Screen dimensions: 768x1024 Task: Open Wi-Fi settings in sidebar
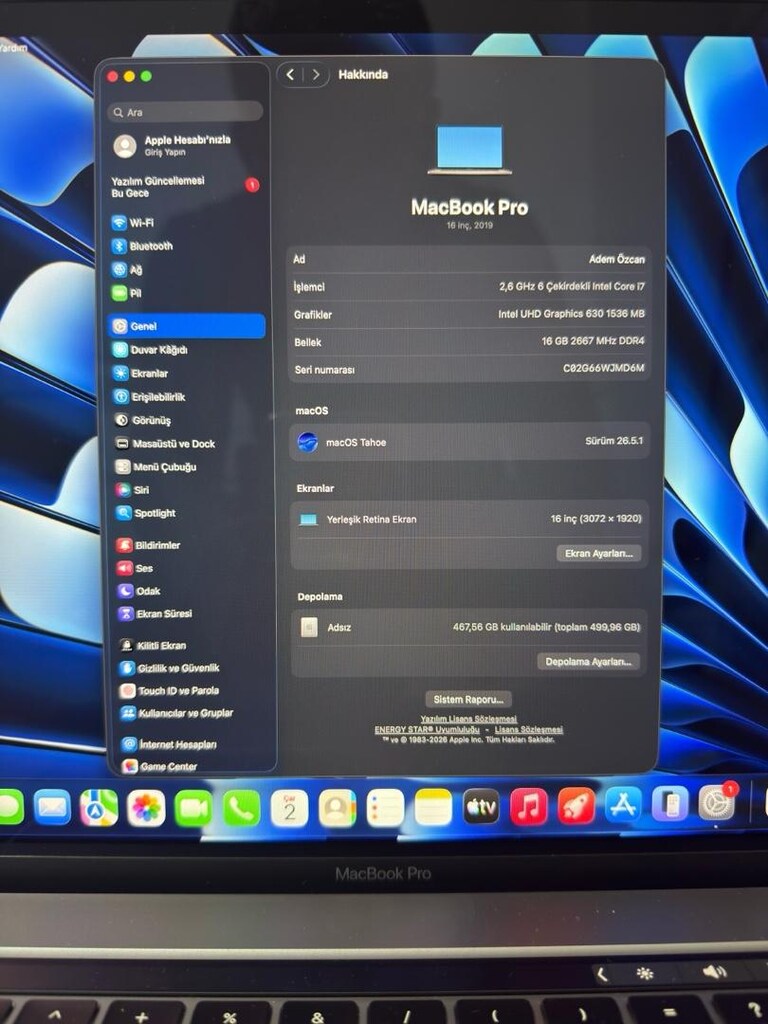click(x=133, y=223)
